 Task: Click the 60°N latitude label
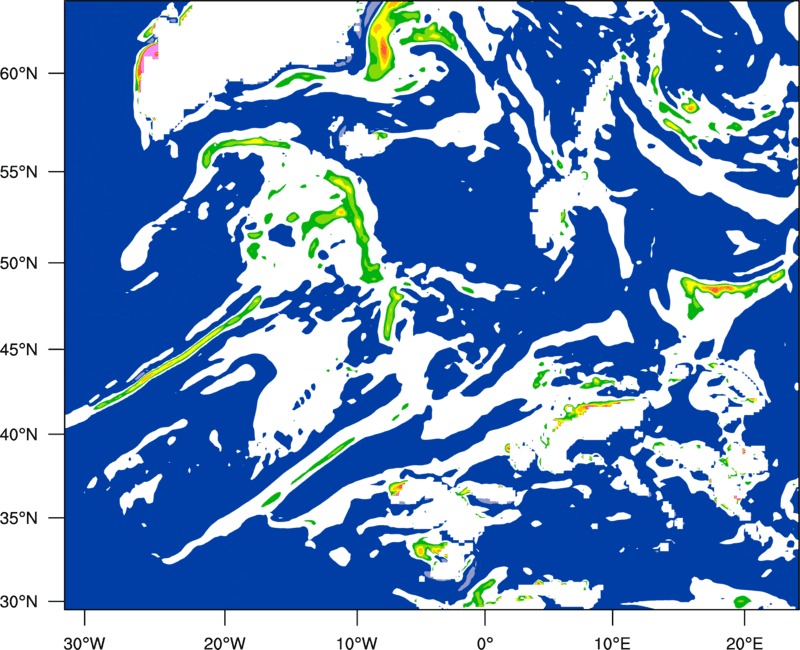coord(19,74)
